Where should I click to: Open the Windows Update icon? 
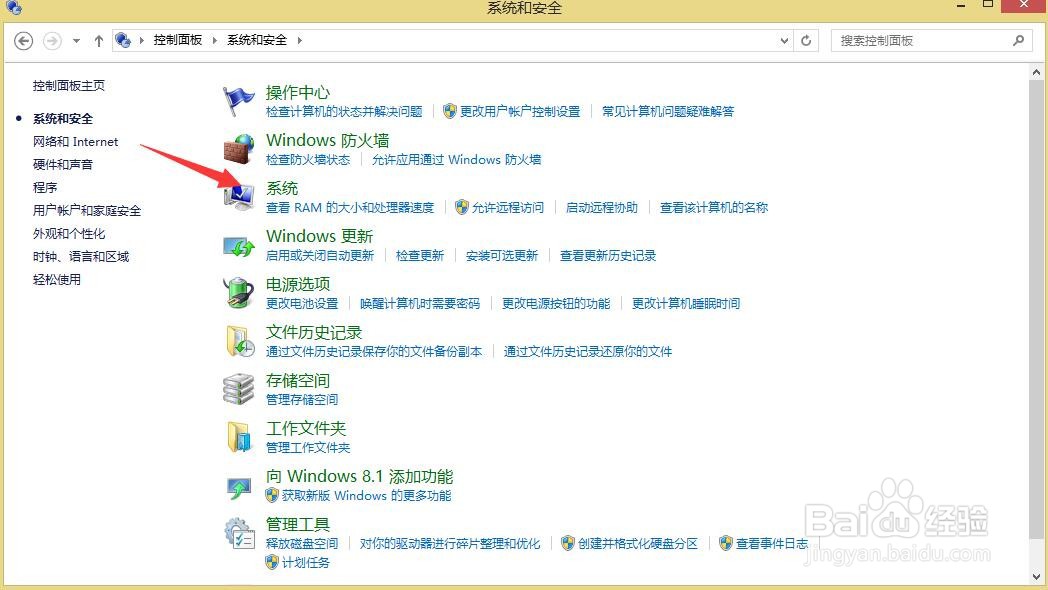click(239, 246)
